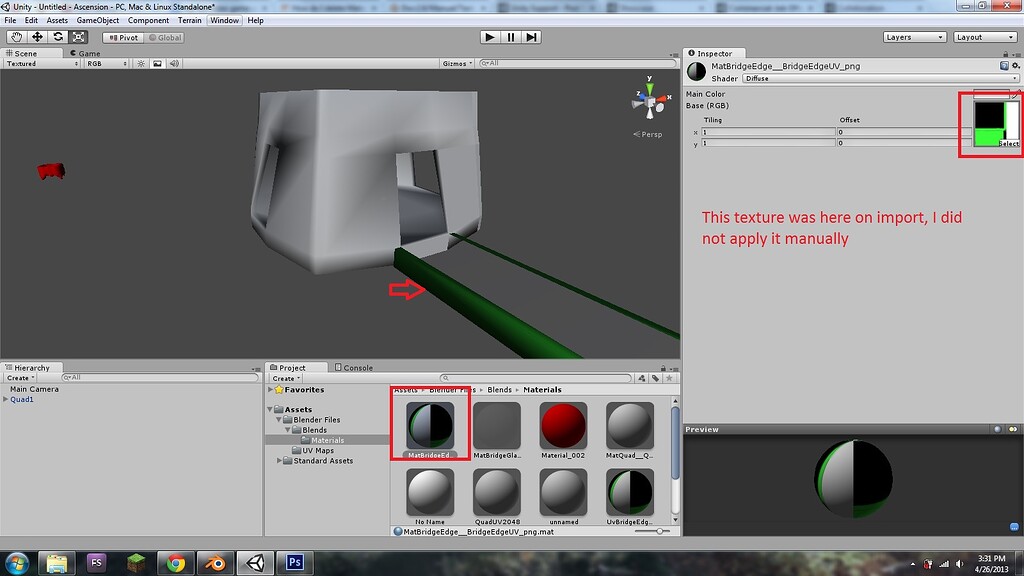The width and height of the screenshot is (1024, 576).
Task: Select the Material_002 thumbnail in Project panel
Action: tap(563, 425)
